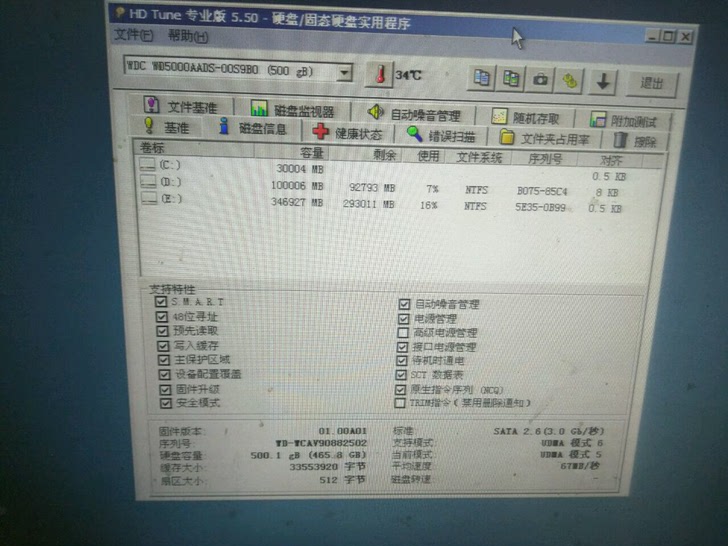
Task: Toggle the 48位寻址 checkbox
Action: [x=162, y=316]
